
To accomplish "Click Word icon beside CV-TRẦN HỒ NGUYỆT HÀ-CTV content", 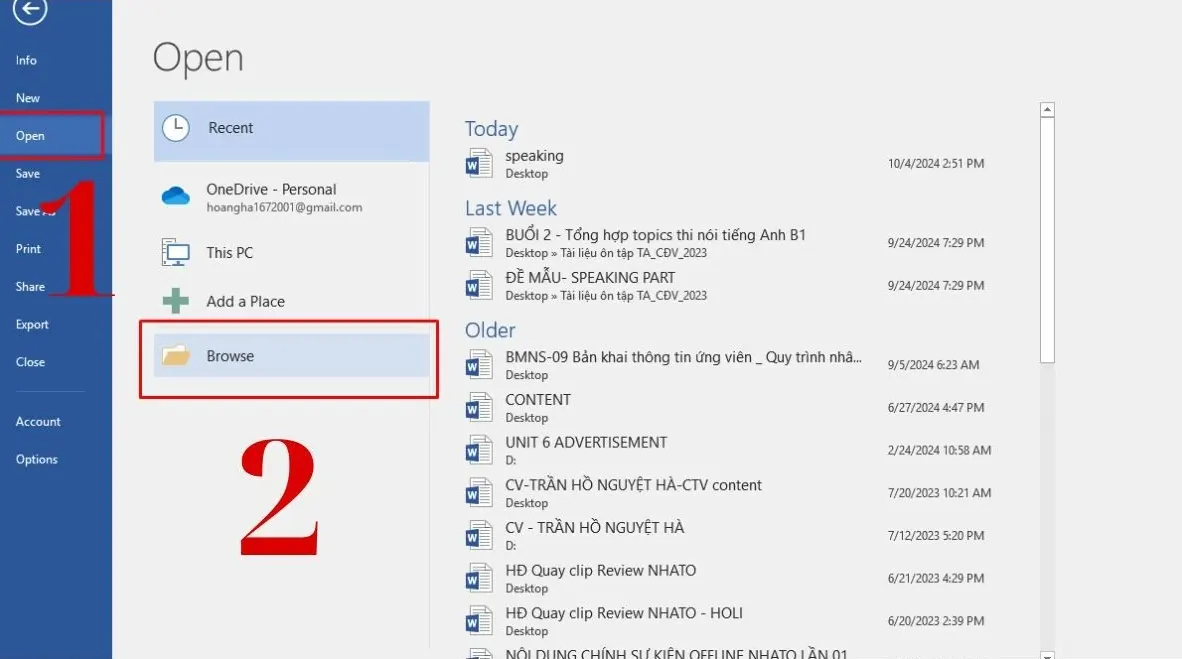I will pos(479,493).
